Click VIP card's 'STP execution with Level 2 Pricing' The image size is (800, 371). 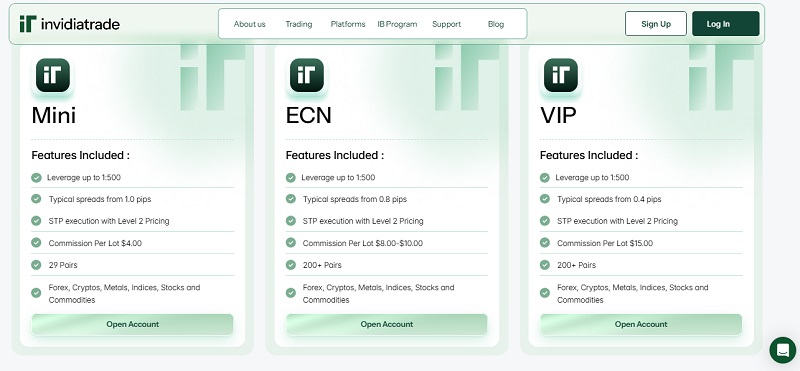[617, 221]
